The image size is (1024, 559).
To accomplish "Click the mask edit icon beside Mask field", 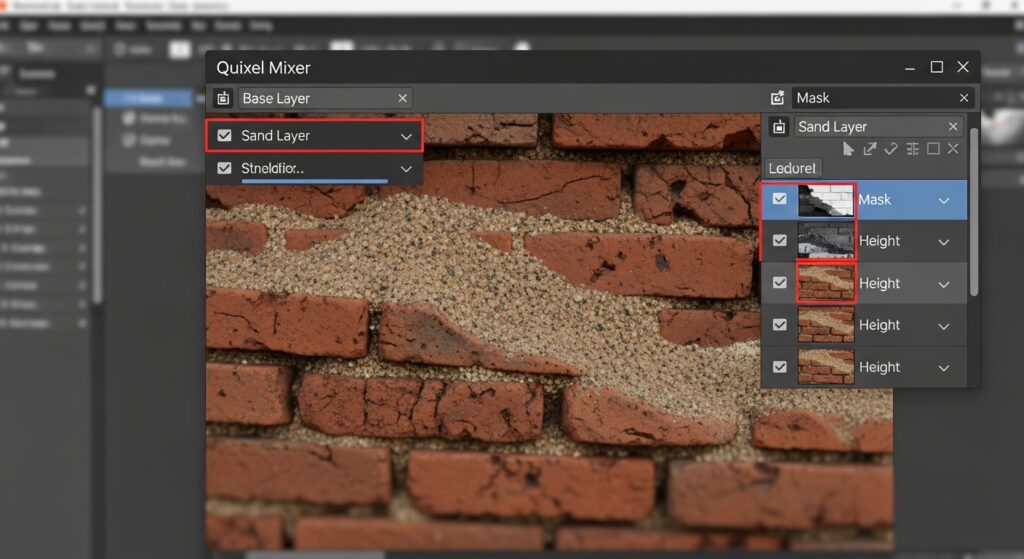I will coord(778,98).
